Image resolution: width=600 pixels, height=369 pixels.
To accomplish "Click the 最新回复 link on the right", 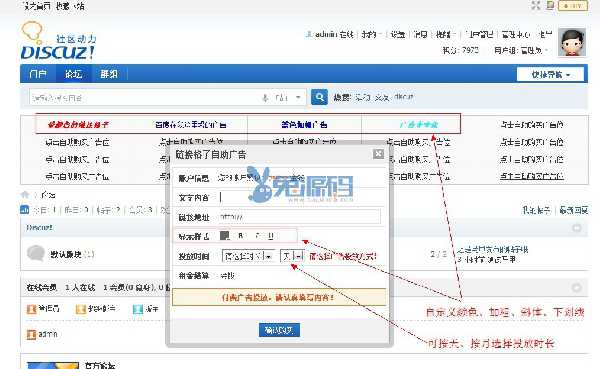I will pyautogui.click(x=573, y=210).
